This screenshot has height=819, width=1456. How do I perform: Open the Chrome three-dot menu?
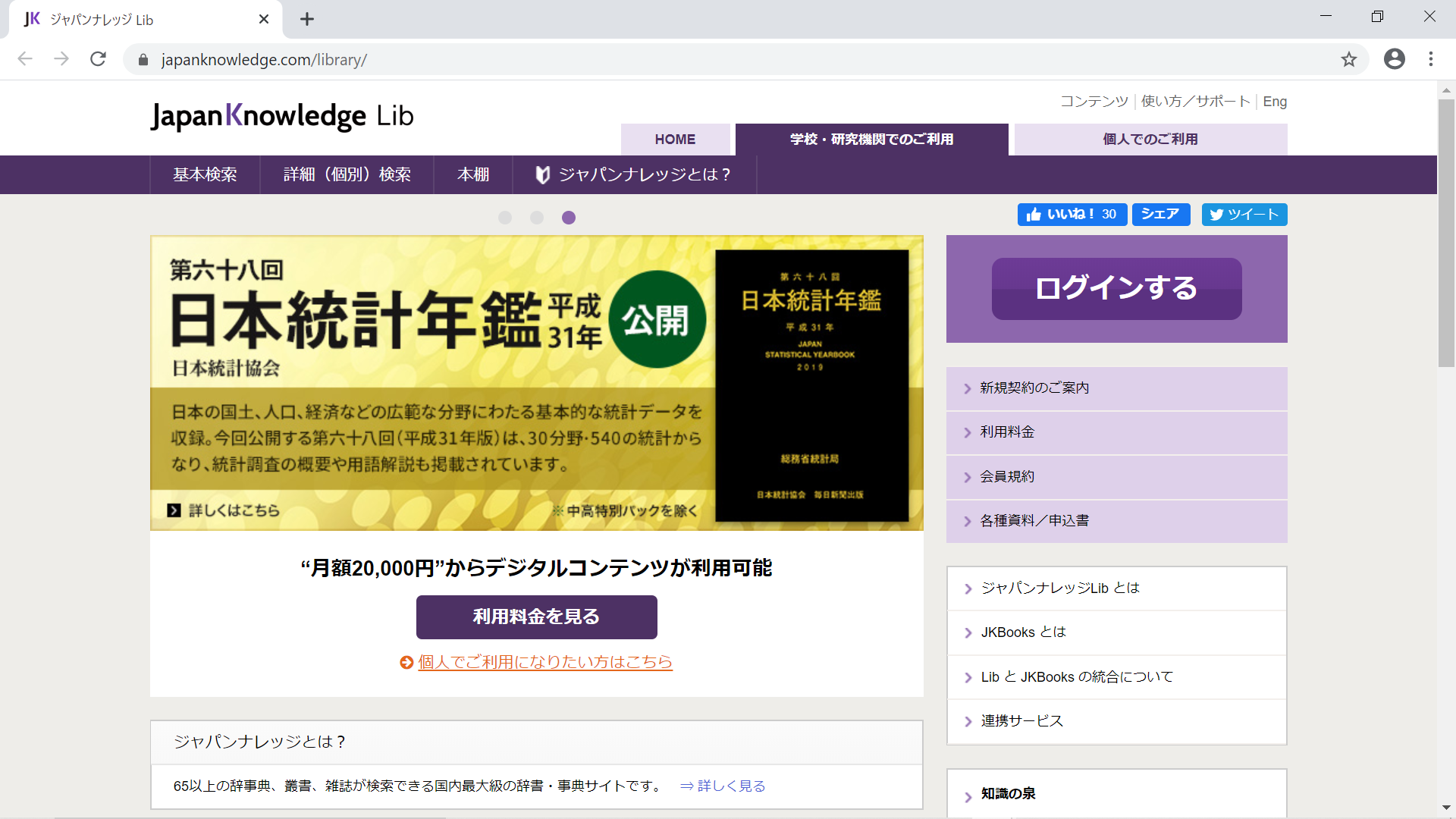click(1431, 59)
